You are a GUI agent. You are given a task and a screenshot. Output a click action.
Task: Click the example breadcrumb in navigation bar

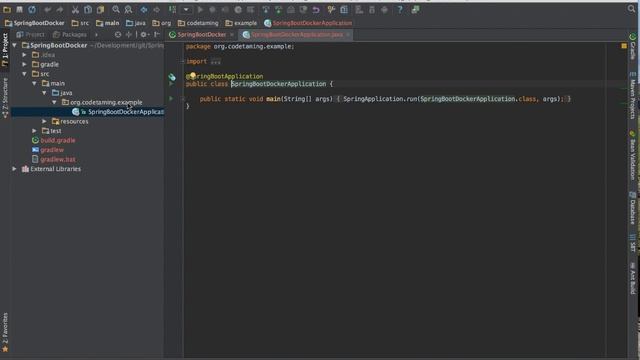point(241,23)
